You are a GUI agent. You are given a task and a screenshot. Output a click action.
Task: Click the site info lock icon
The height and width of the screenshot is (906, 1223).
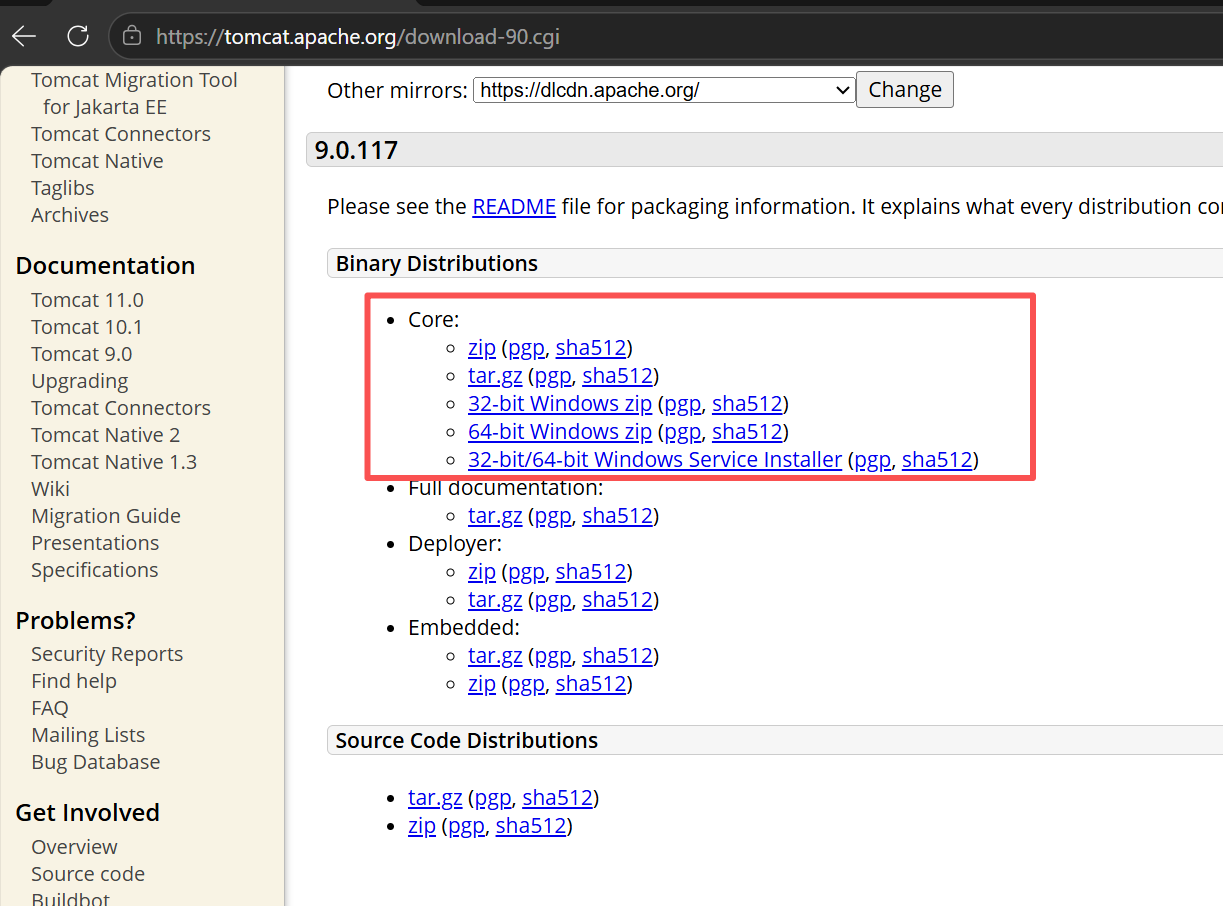coord(132,37)
